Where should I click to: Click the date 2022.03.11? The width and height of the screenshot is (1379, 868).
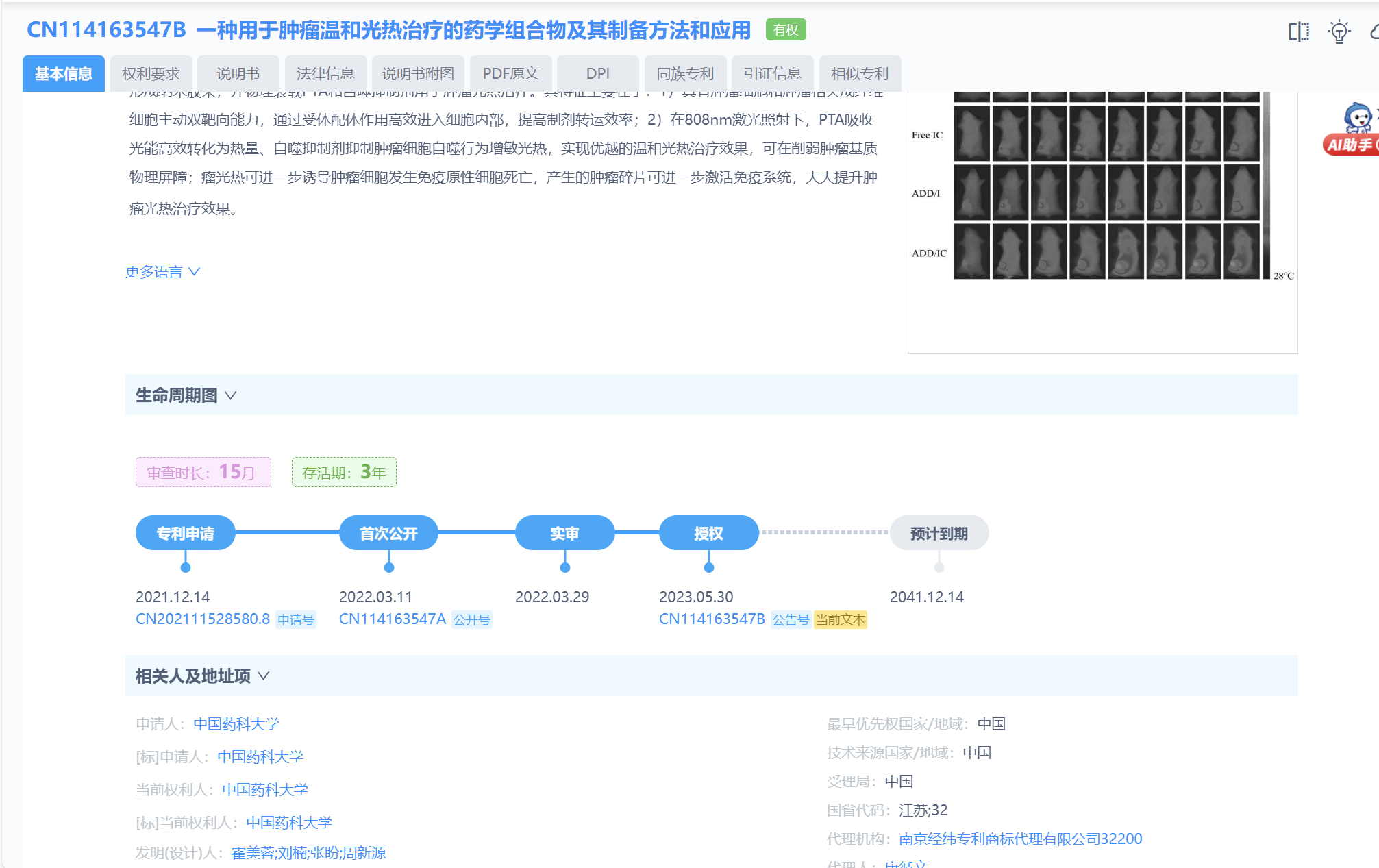(376, 597)
